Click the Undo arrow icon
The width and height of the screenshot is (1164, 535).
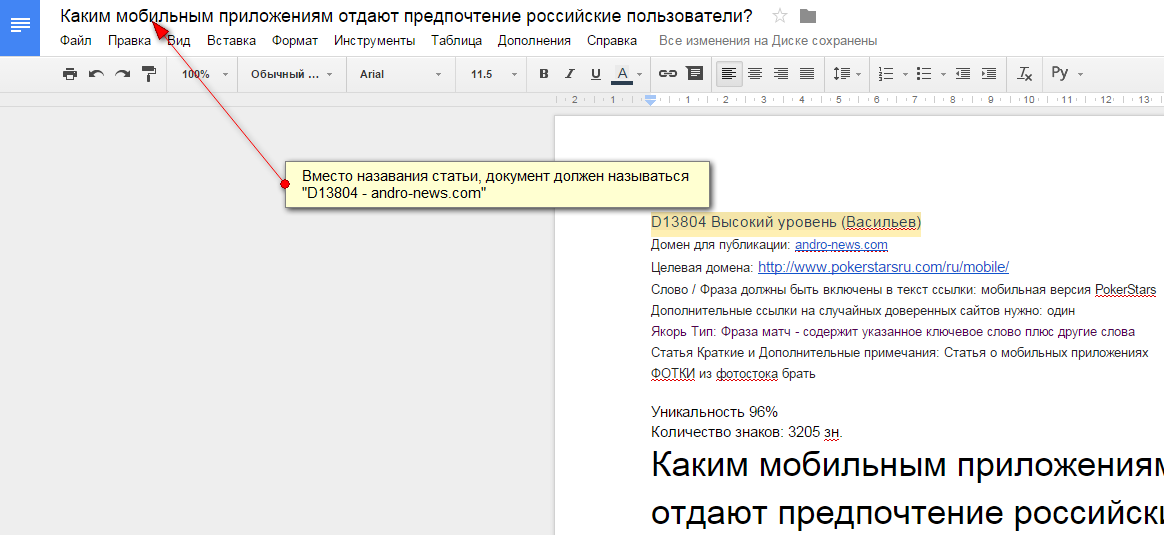(96, 74)
